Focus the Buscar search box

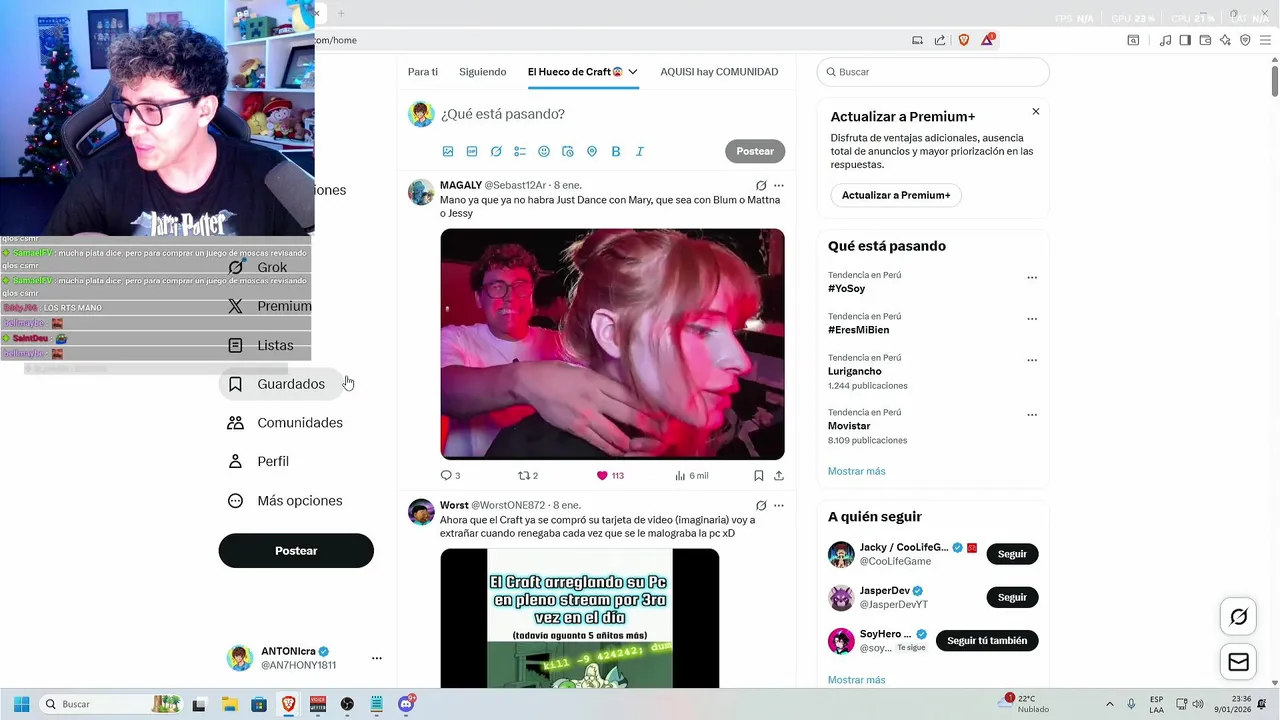click(x=933, y=72)
